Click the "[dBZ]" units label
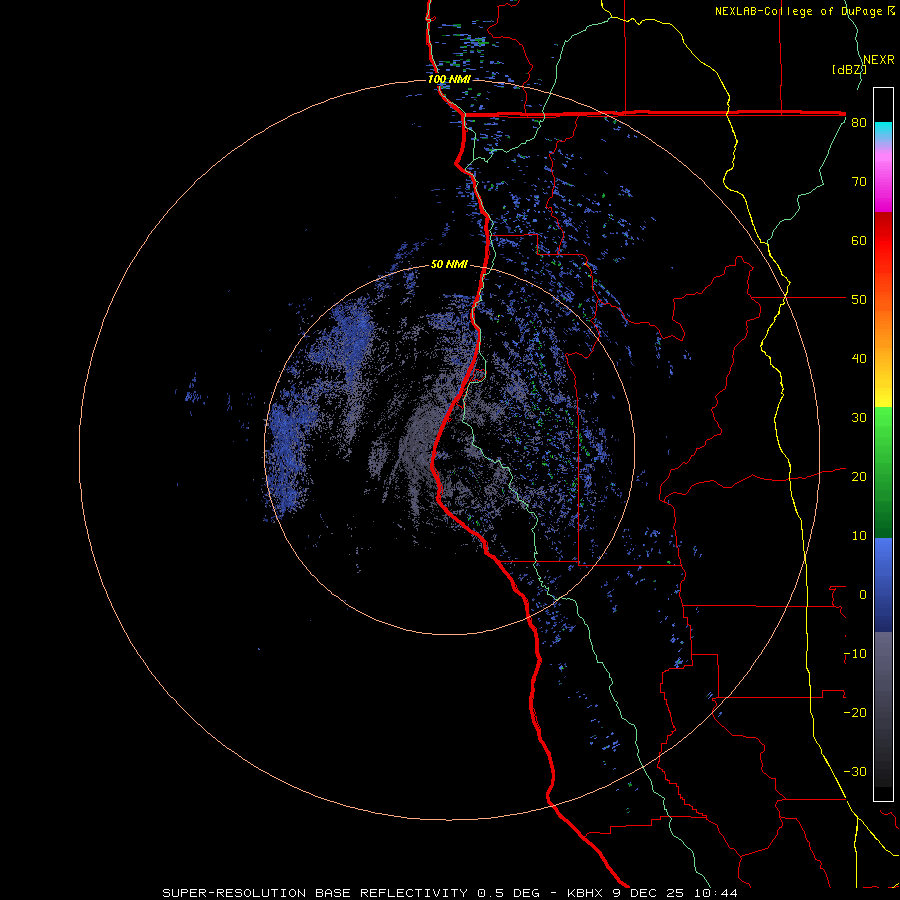Image resolution: width=900 pixels, height=900 pixels. [849, 70]
